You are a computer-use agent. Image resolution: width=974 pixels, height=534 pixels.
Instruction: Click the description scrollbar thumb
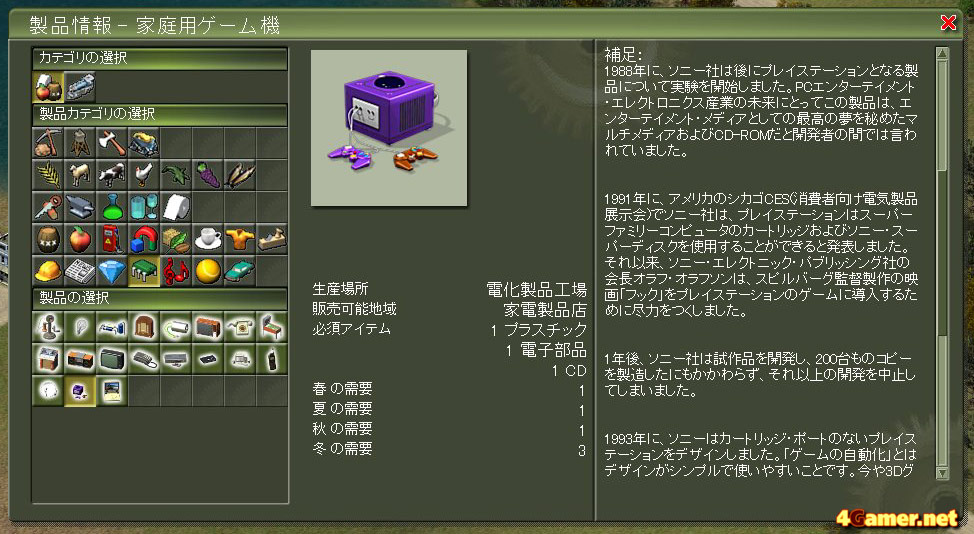[942, 115]
